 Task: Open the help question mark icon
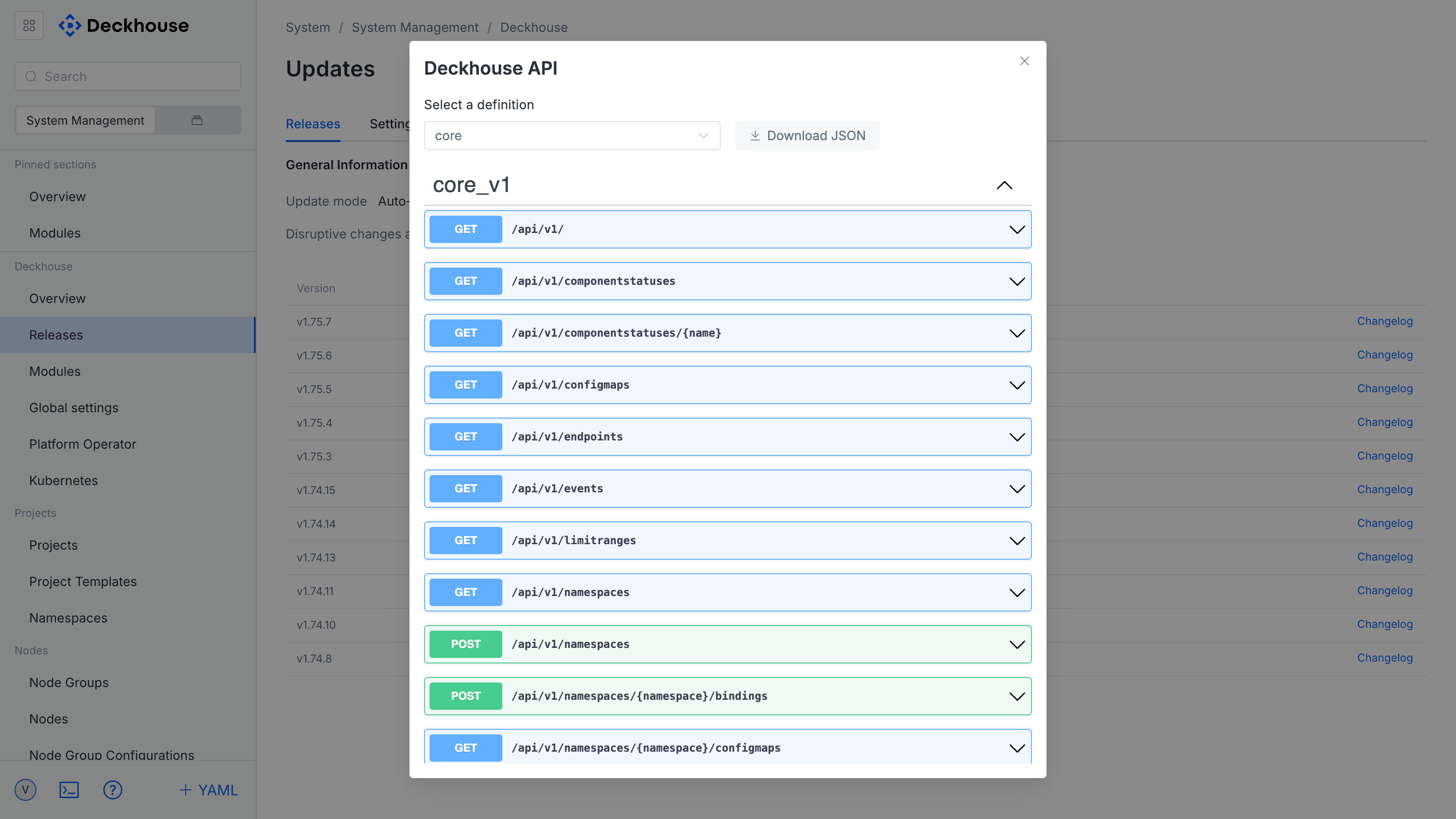pyautogui.click(x=112, y=789)
